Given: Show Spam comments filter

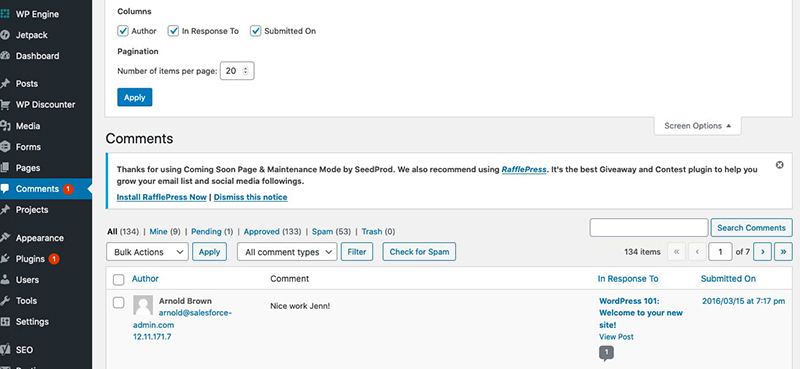Looking at the screenshot, I should (x=322, y=231).
